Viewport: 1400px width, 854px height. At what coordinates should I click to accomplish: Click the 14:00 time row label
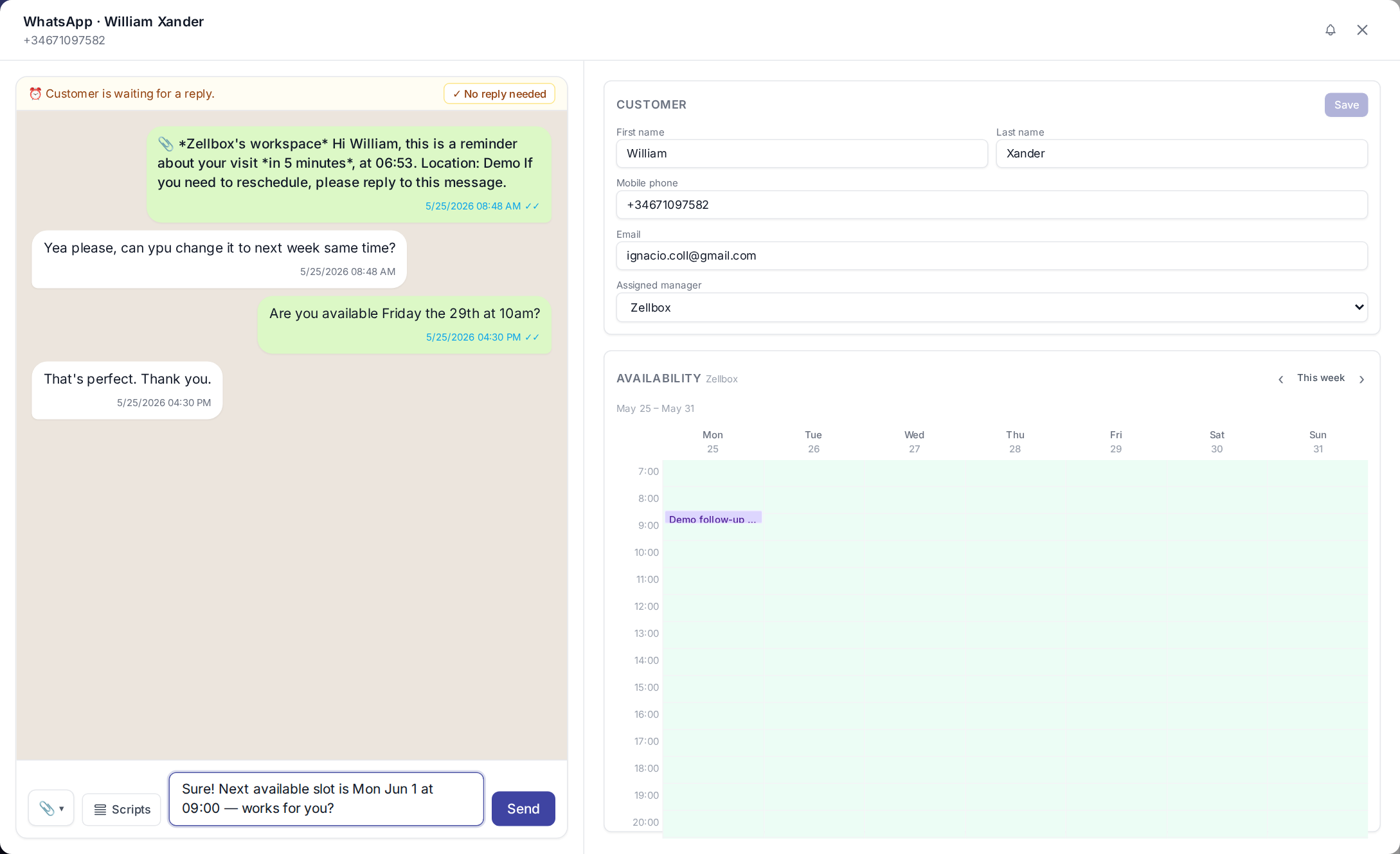point(647,661)
